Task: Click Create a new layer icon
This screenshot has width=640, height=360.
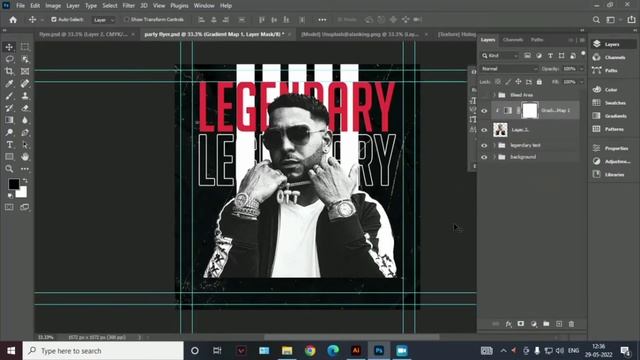Action: tap(559, 324)
